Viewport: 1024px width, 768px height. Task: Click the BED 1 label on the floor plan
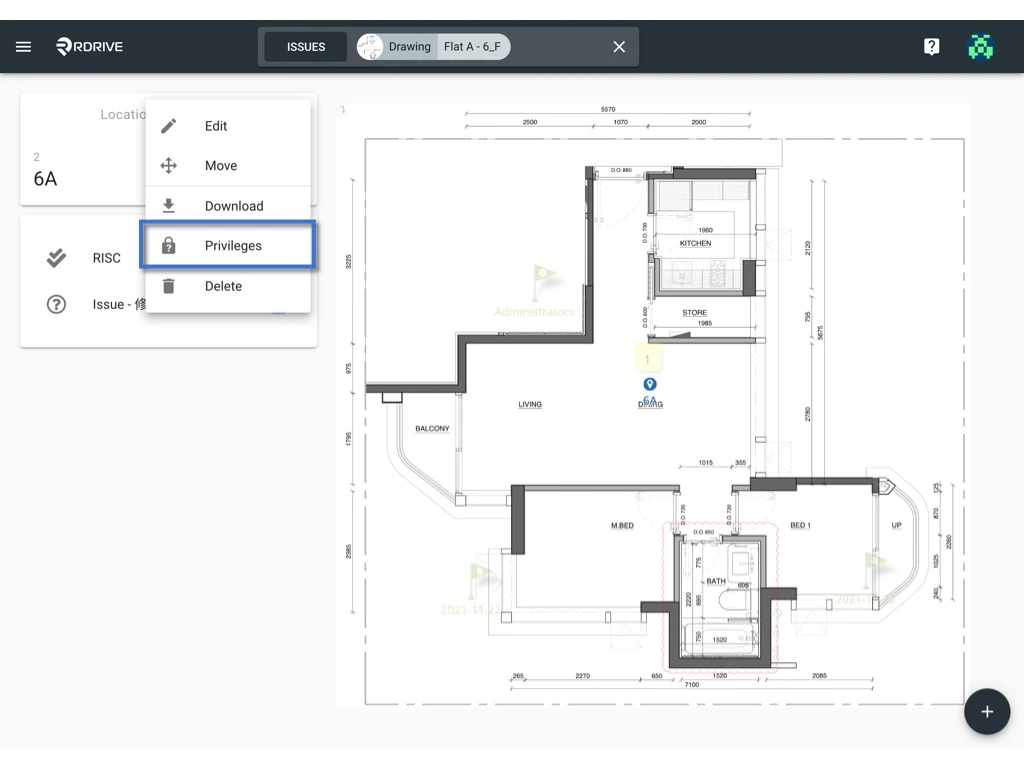point(800,525)
